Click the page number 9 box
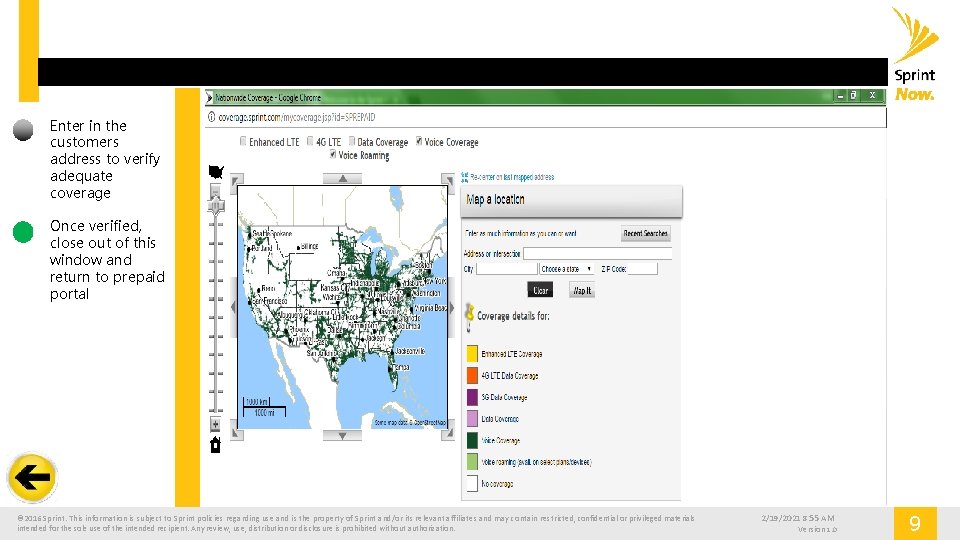The height and width of the screenshot is (540, 960). point(915,523)
